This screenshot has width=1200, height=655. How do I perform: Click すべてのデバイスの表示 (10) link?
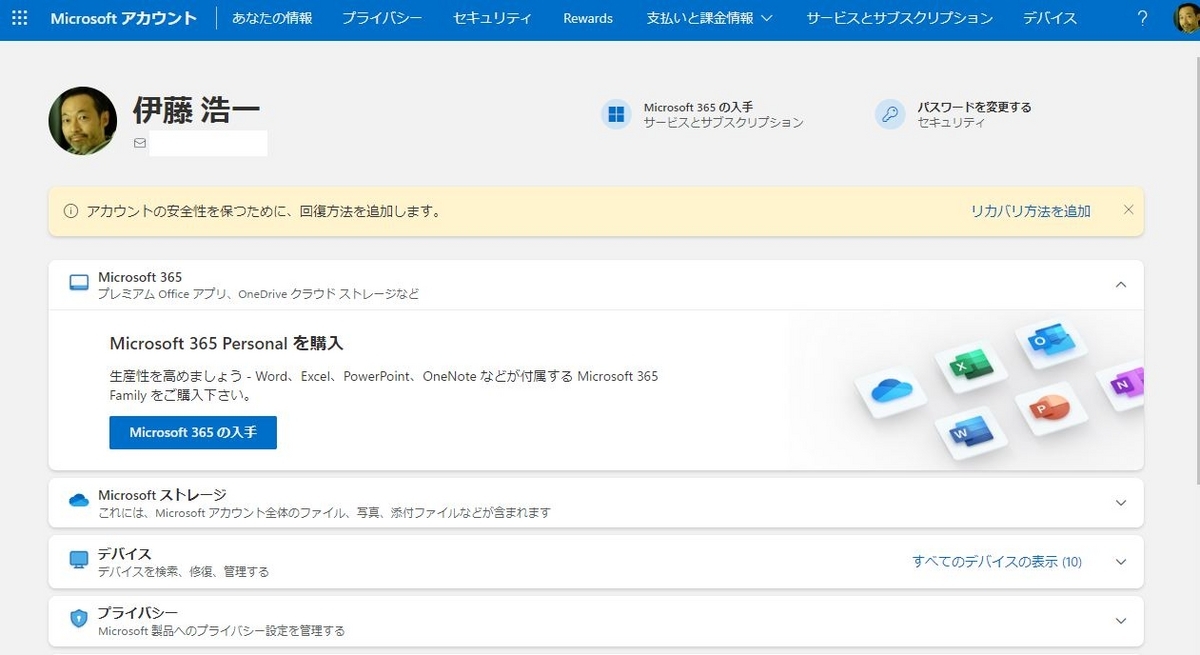point(997,562)
